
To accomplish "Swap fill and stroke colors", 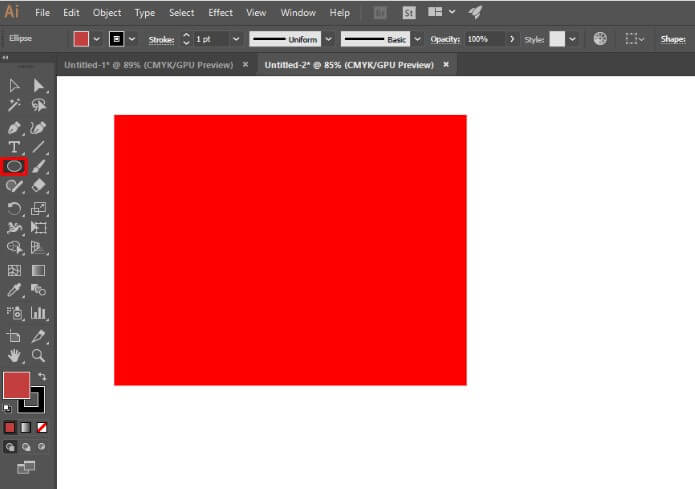I will tap(42, 376).
